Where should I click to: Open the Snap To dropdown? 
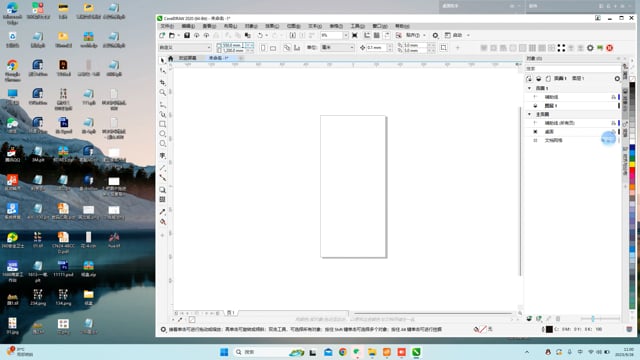click(416, 36)
